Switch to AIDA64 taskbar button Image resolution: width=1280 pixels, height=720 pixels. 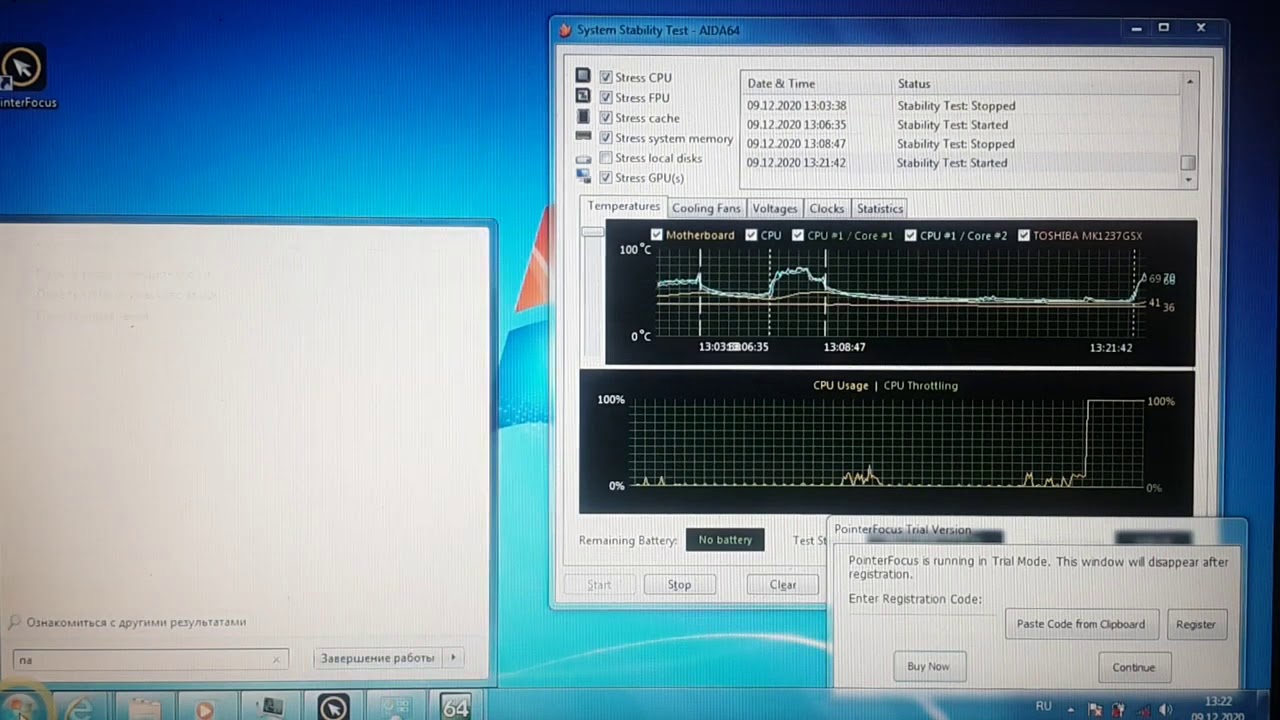click(455, 707)
